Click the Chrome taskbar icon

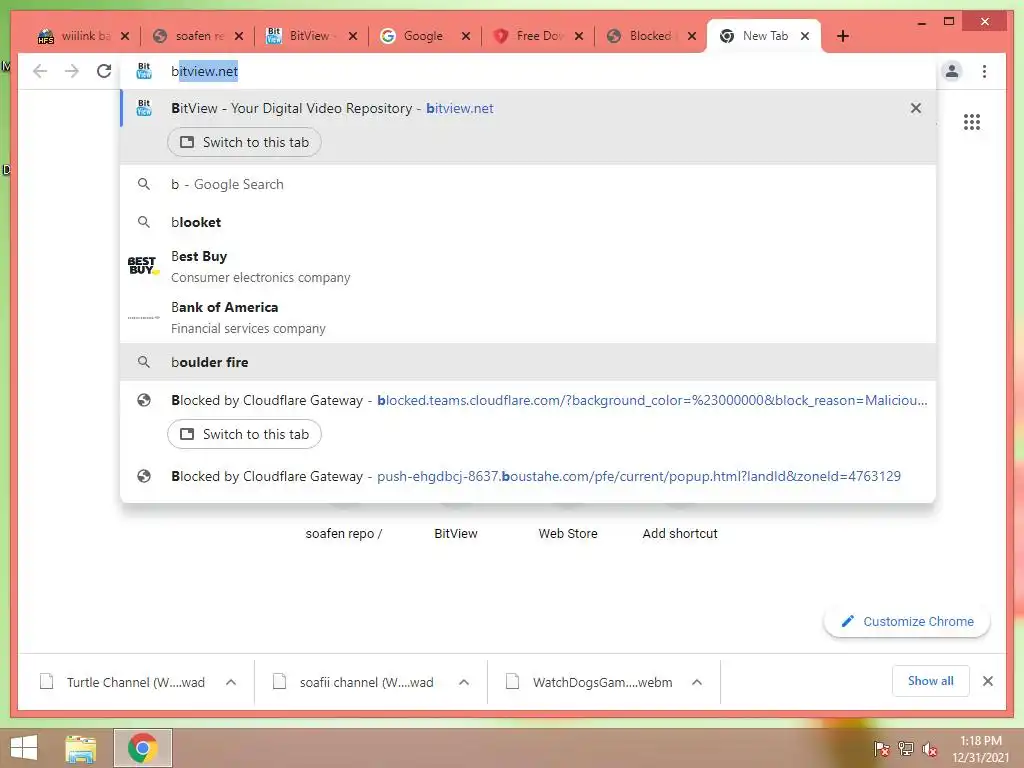(x=142, y=748)
